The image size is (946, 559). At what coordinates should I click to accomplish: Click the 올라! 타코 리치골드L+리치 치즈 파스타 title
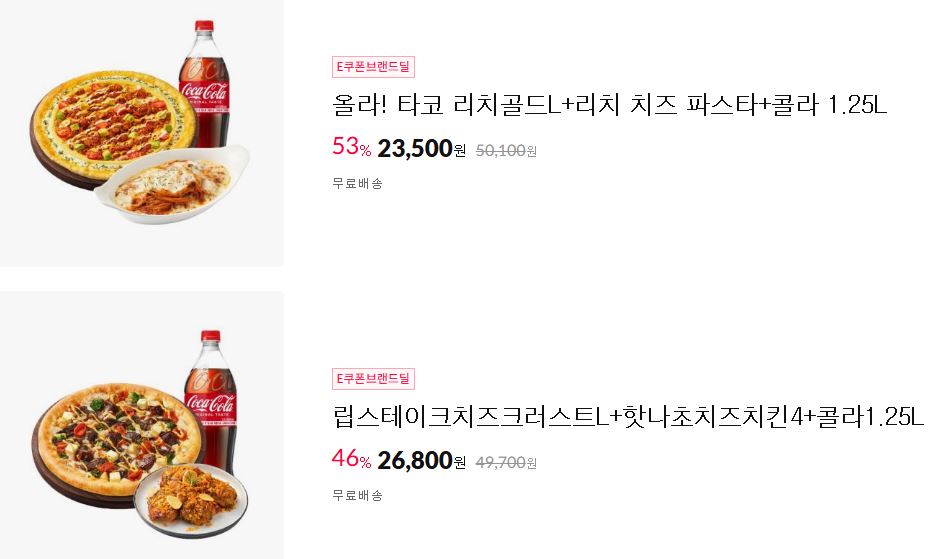[x=609, y=105]
